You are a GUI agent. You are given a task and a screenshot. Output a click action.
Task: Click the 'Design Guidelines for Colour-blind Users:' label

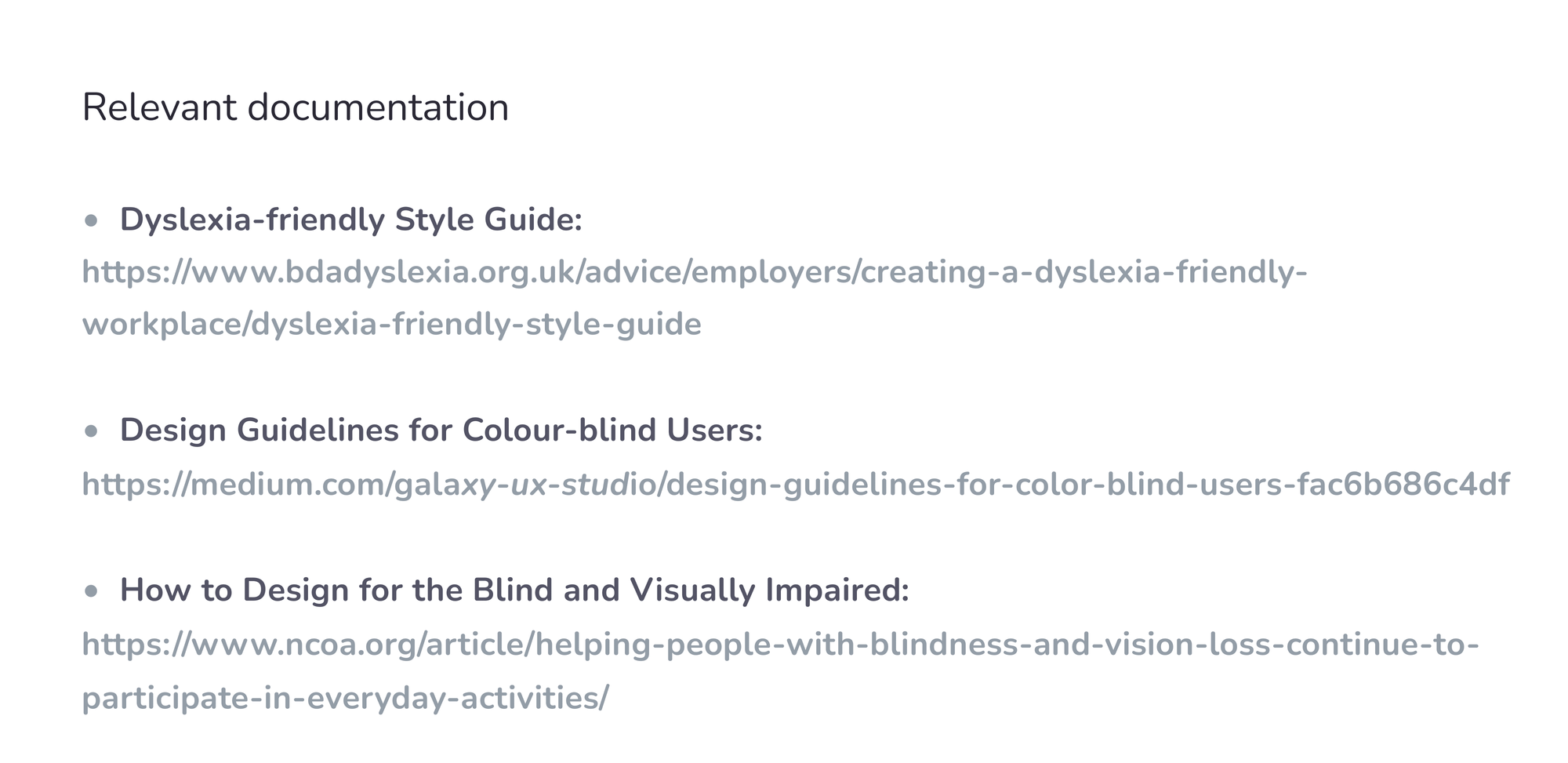(x=441, y=430)
